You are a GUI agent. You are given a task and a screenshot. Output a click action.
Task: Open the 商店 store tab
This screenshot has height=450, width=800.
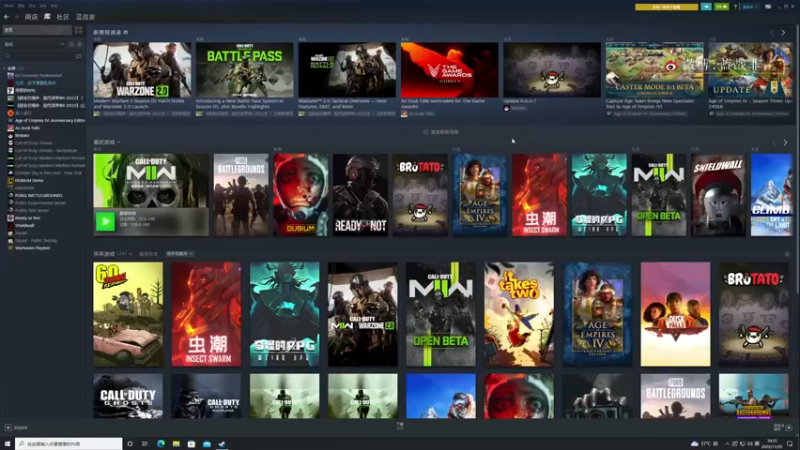(31, 17)
